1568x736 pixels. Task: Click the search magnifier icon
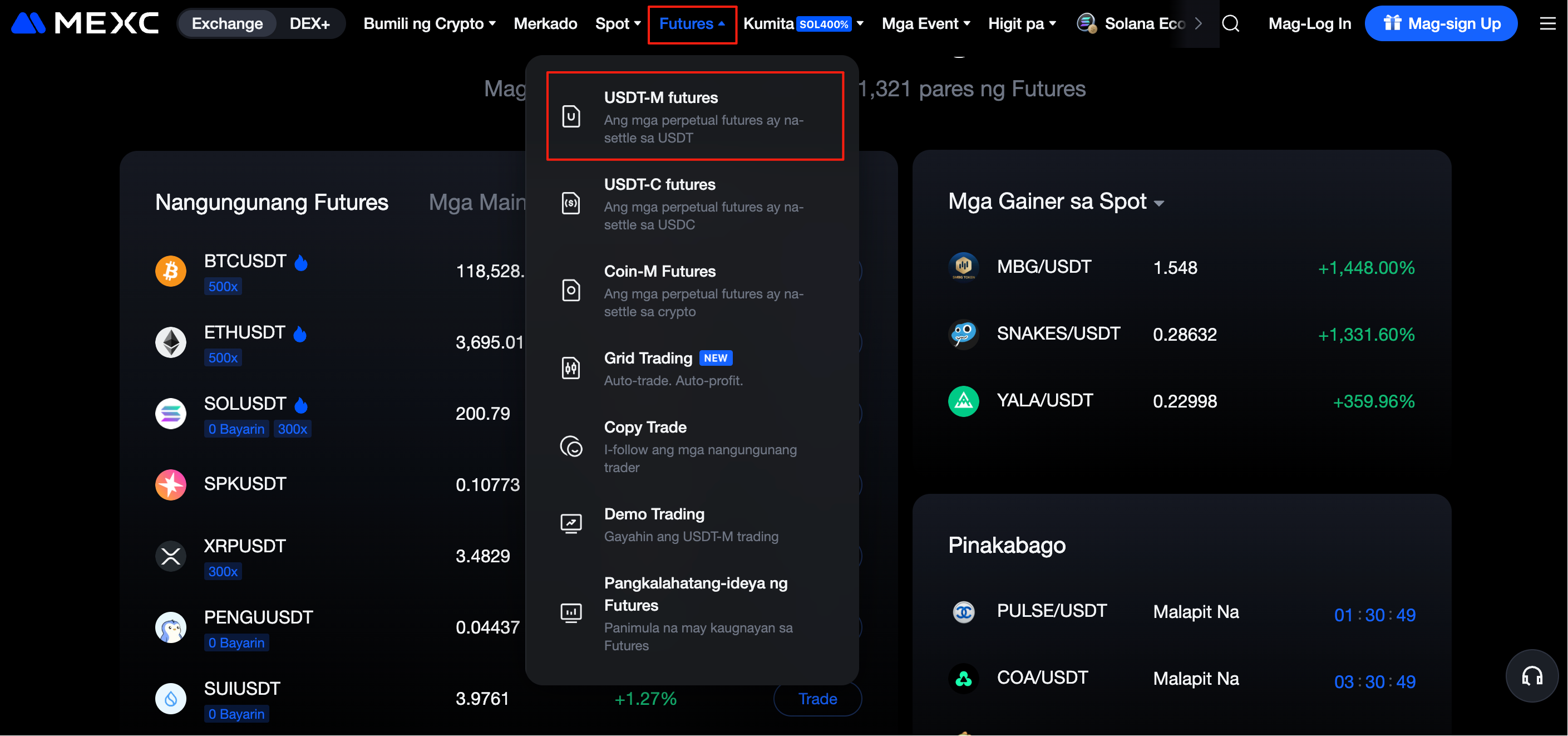click(1230, 24)
